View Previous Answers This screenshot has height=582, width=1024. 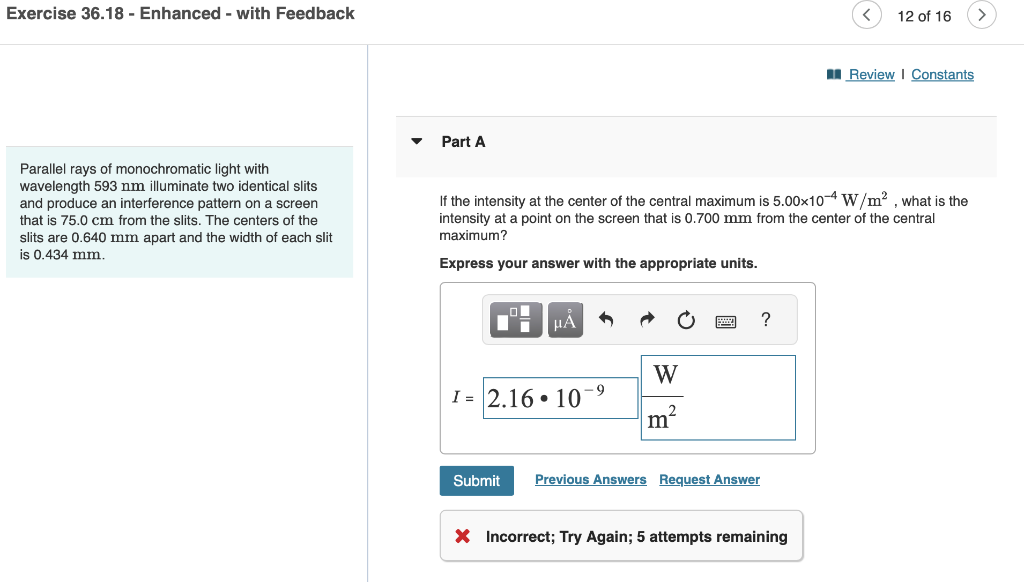pos(590,479)
